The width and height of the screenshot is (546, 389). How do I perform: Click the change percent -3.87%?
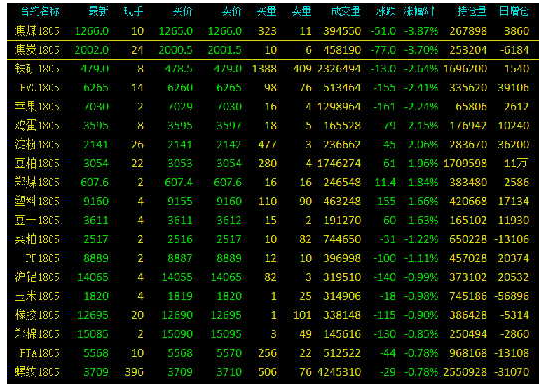[x=421, y=31]
